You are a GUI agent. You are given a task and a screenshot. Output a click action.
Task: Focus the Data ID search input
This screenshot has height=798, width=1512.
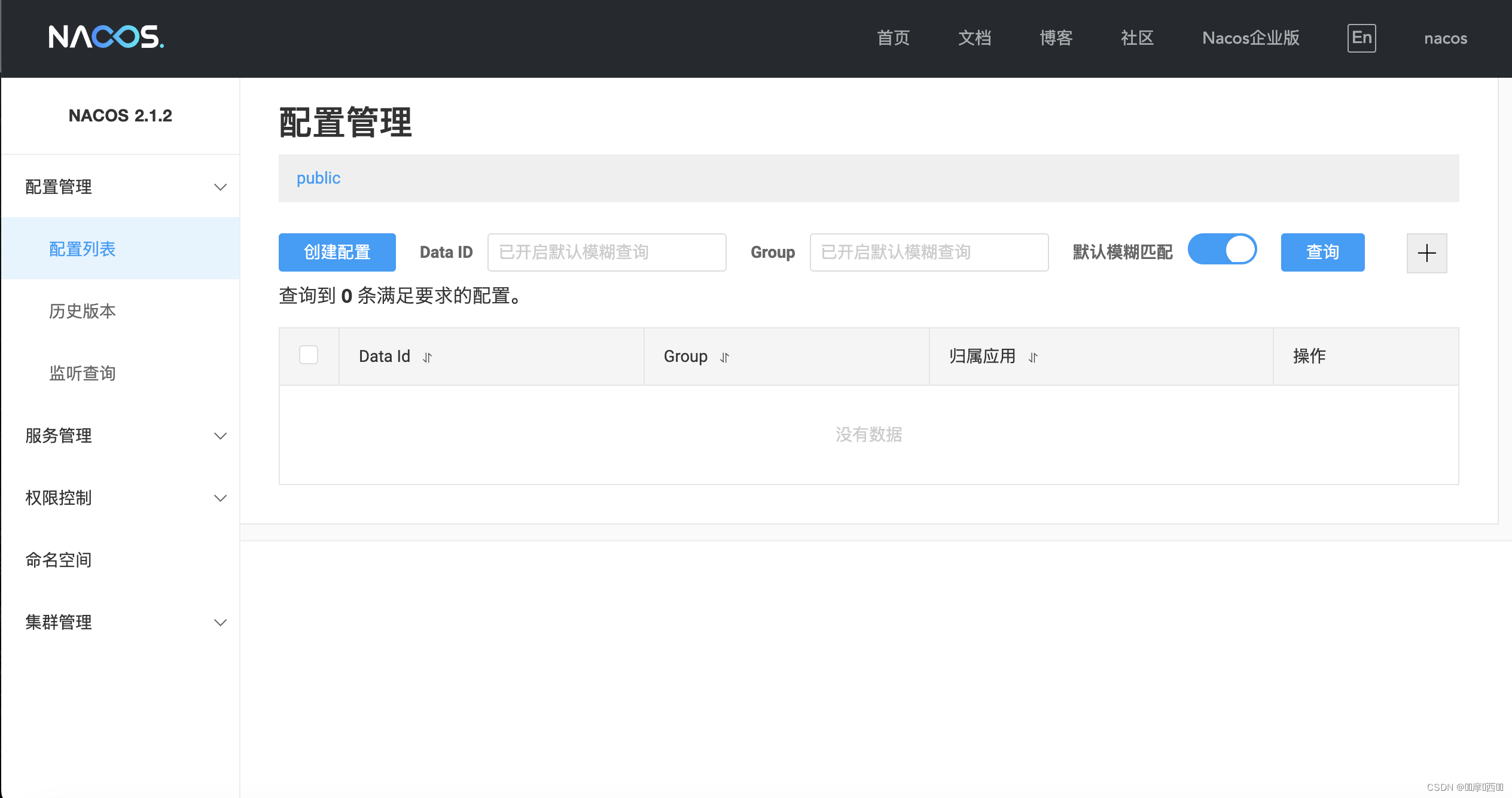pos(606,252)
